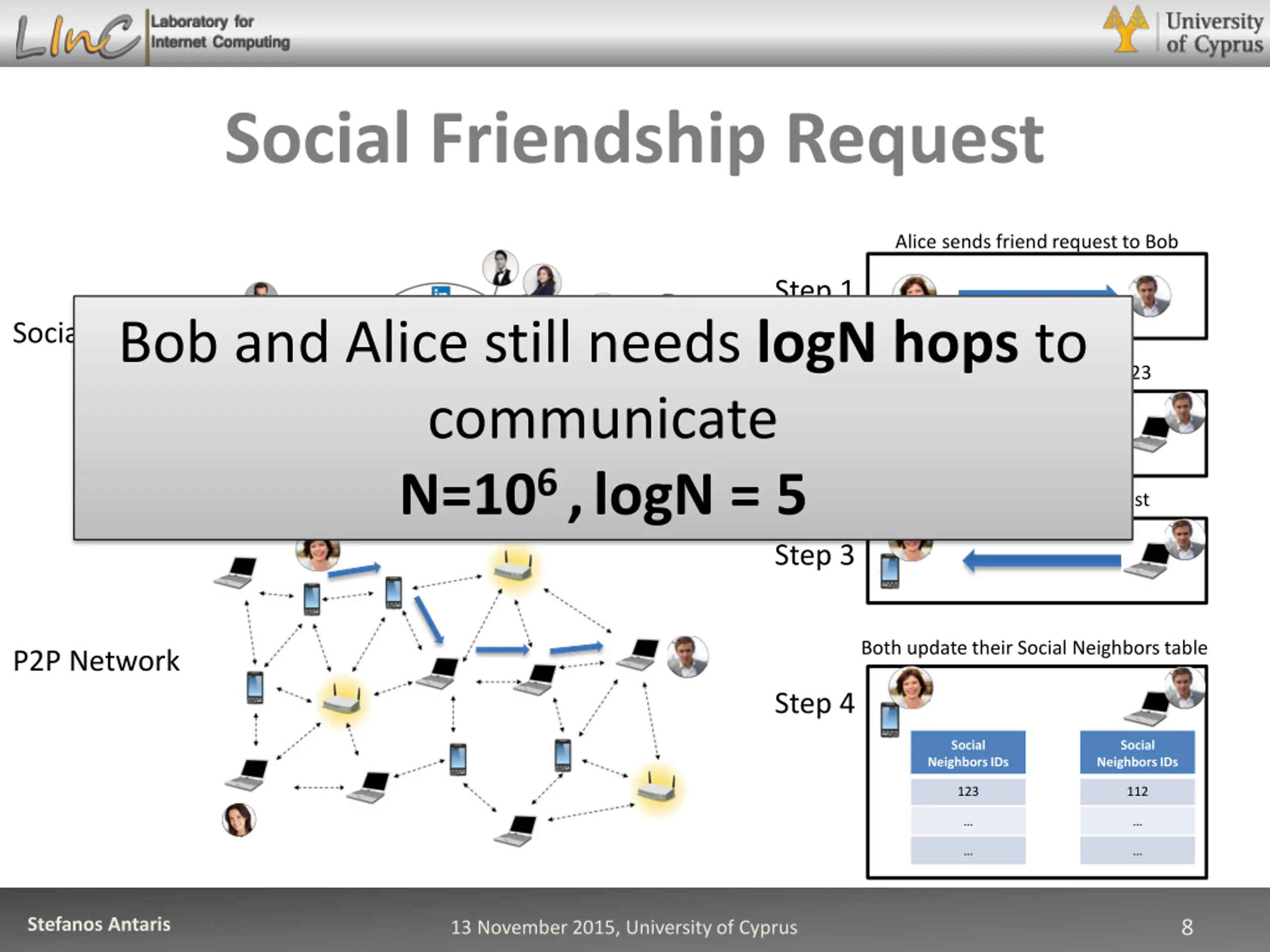Click the dark-haired woman avatar beside the tuxedo man
Image resolution: width=1270 pixels, height=952 pixels.
pyautogui.click(x=543, y=281)
